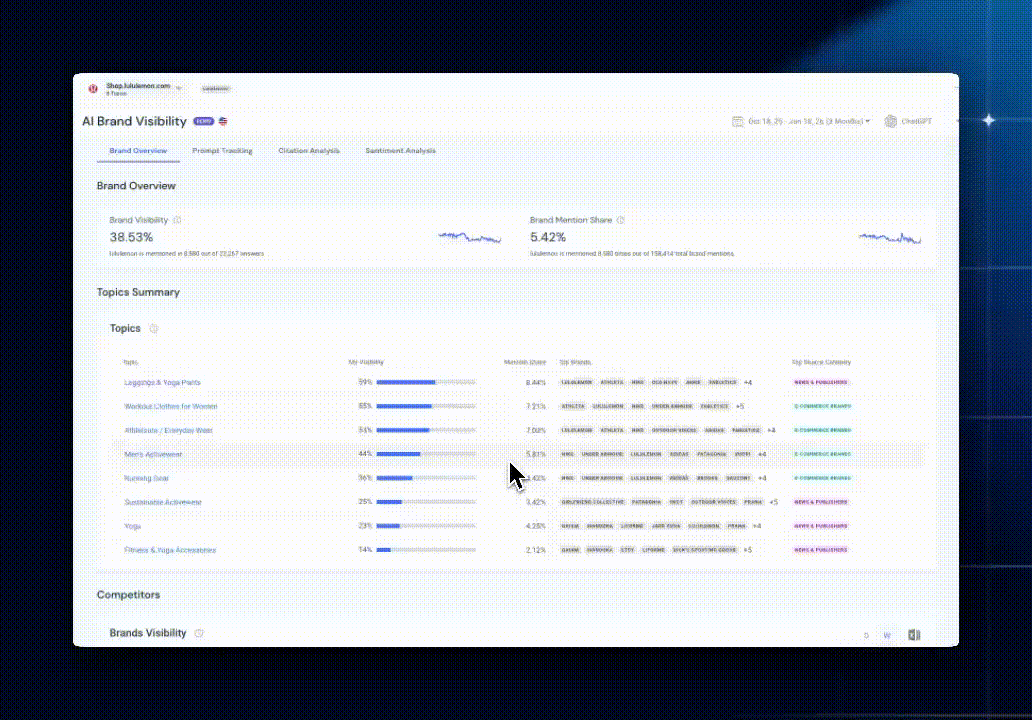Click the ChatGPT logo icon

tap(890, 121)
